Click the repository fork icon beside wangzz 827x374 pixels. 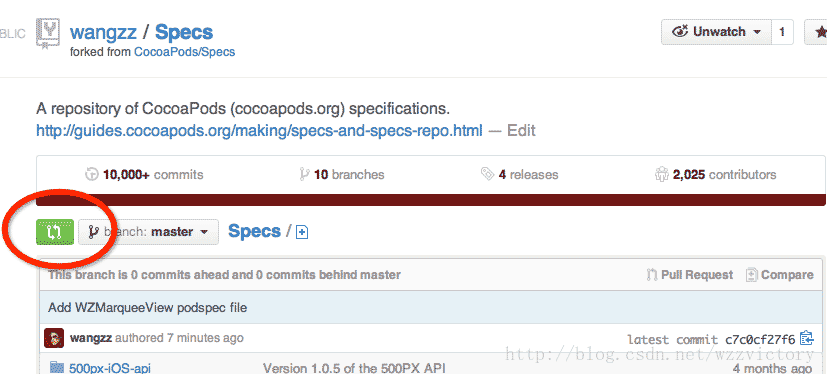[47, 34]
